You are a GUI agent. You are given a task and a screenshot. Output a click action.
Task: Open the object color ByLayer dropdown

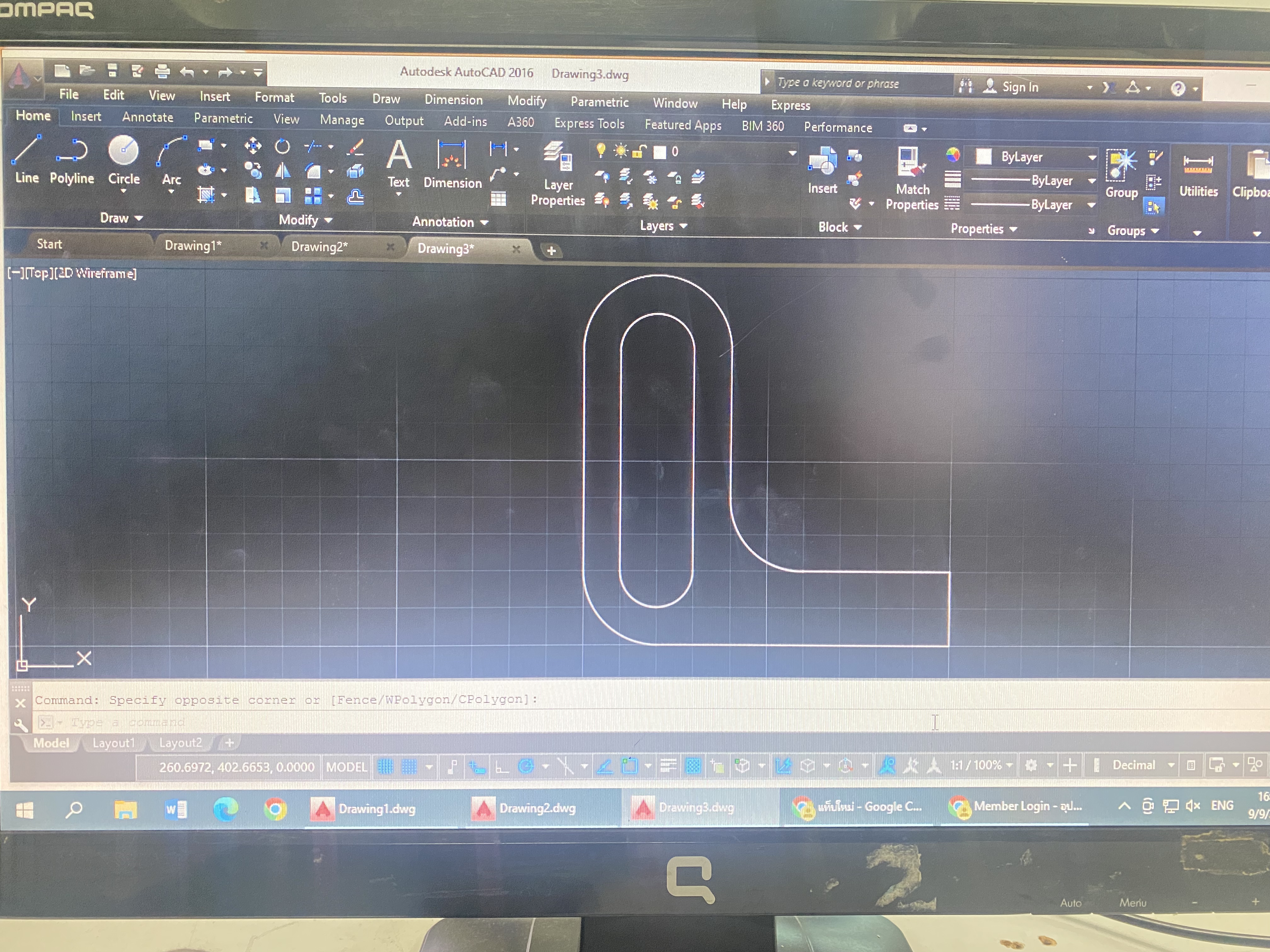pyautogui.click(x=1091, y=157)
